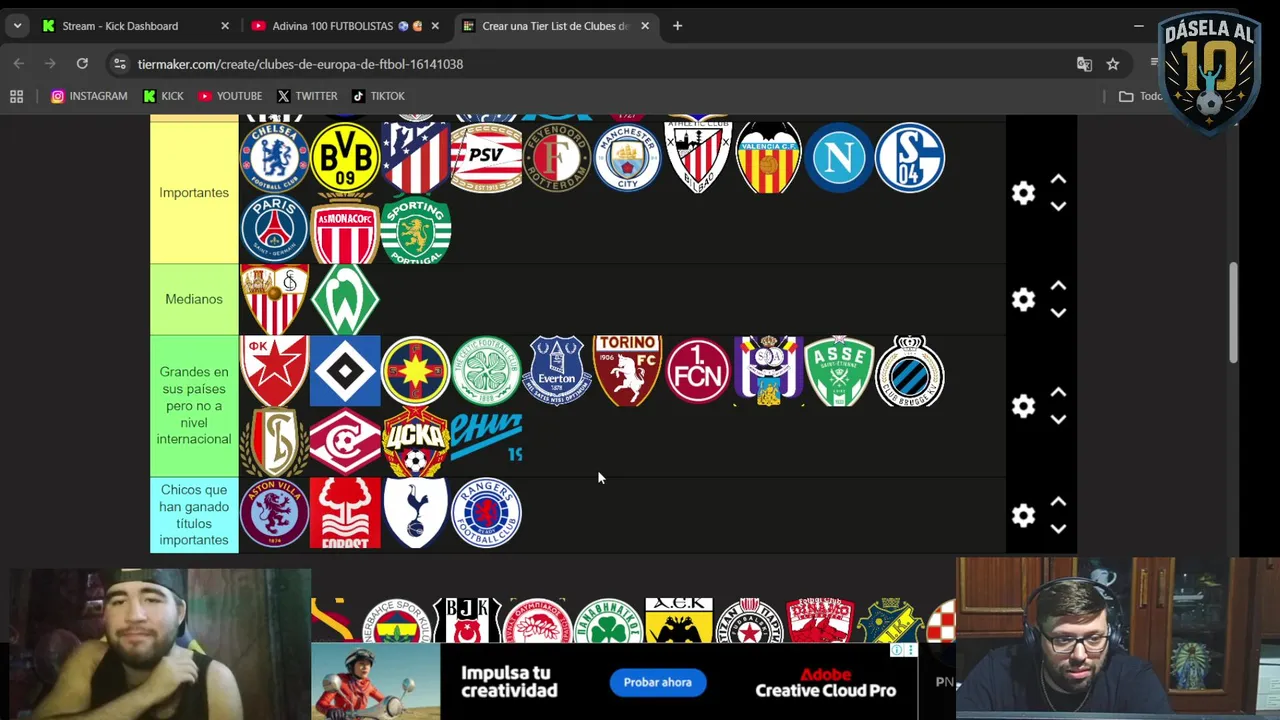Click the Borussia Dortmund BVB 09 logo
This screenshot has height=720, width=1280.
coord(345,157)
